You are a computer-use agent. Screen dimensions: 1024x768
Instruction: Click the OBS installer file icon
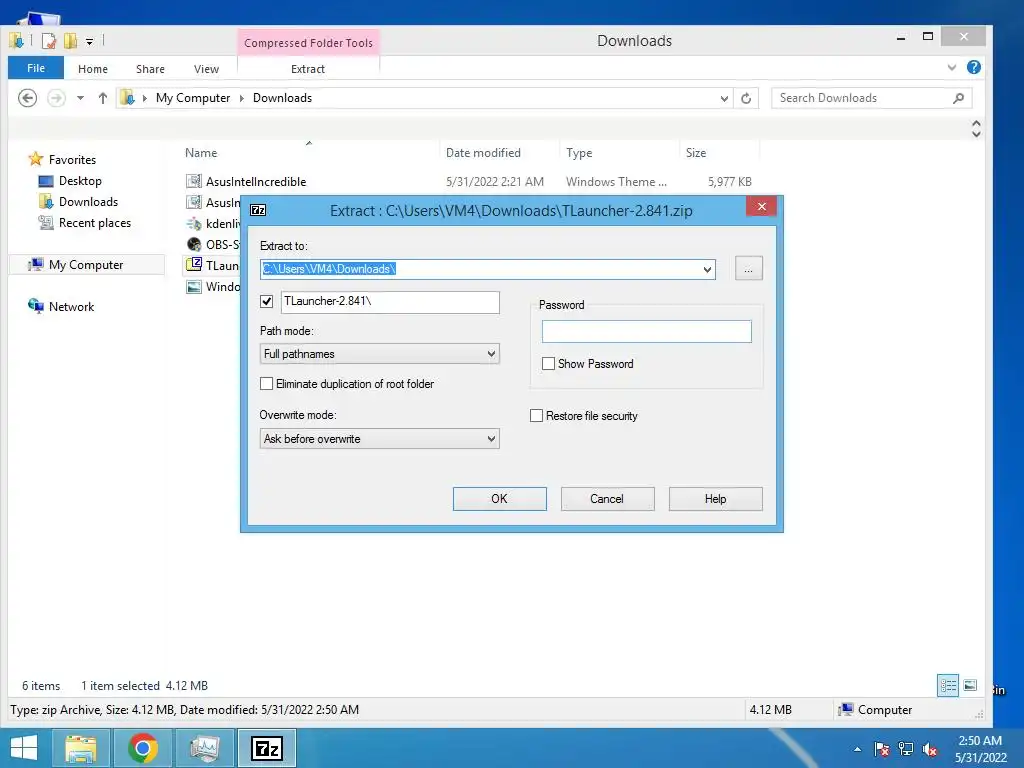tap(194, 244)
